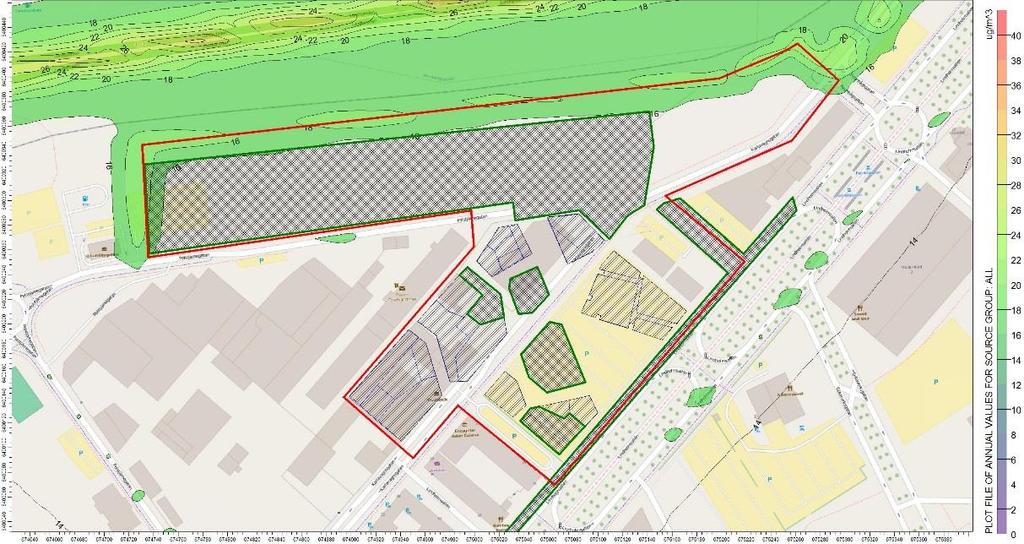Click the 2 value on the color legend
Image resolution: width=1024 pixels, height=544 pixels.
[x=1014, y=509]
